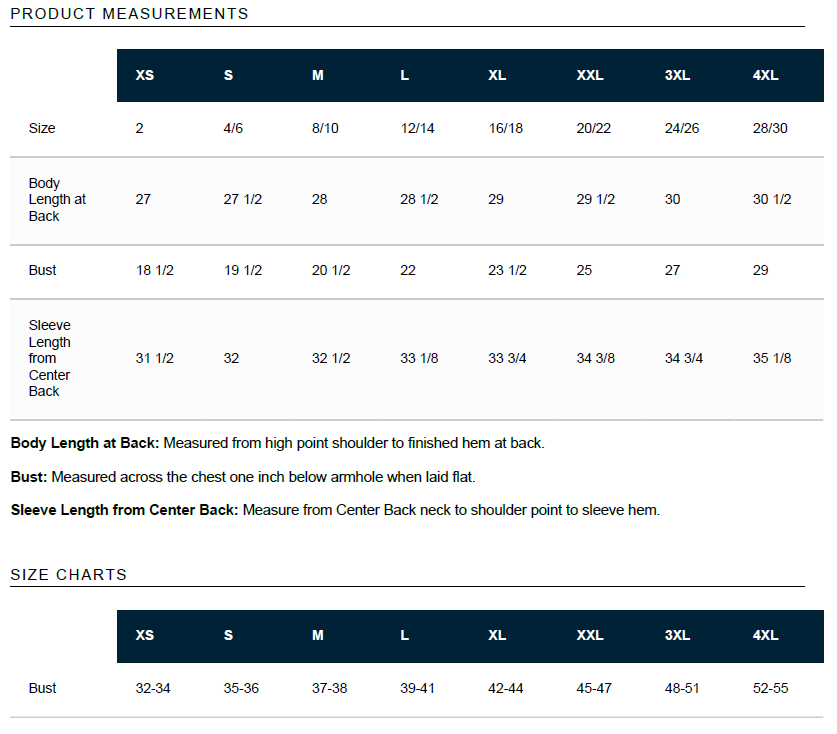837x734 pixels.
Task: Select the Body Length at Back row label
Action: click(x=57, y=199)
